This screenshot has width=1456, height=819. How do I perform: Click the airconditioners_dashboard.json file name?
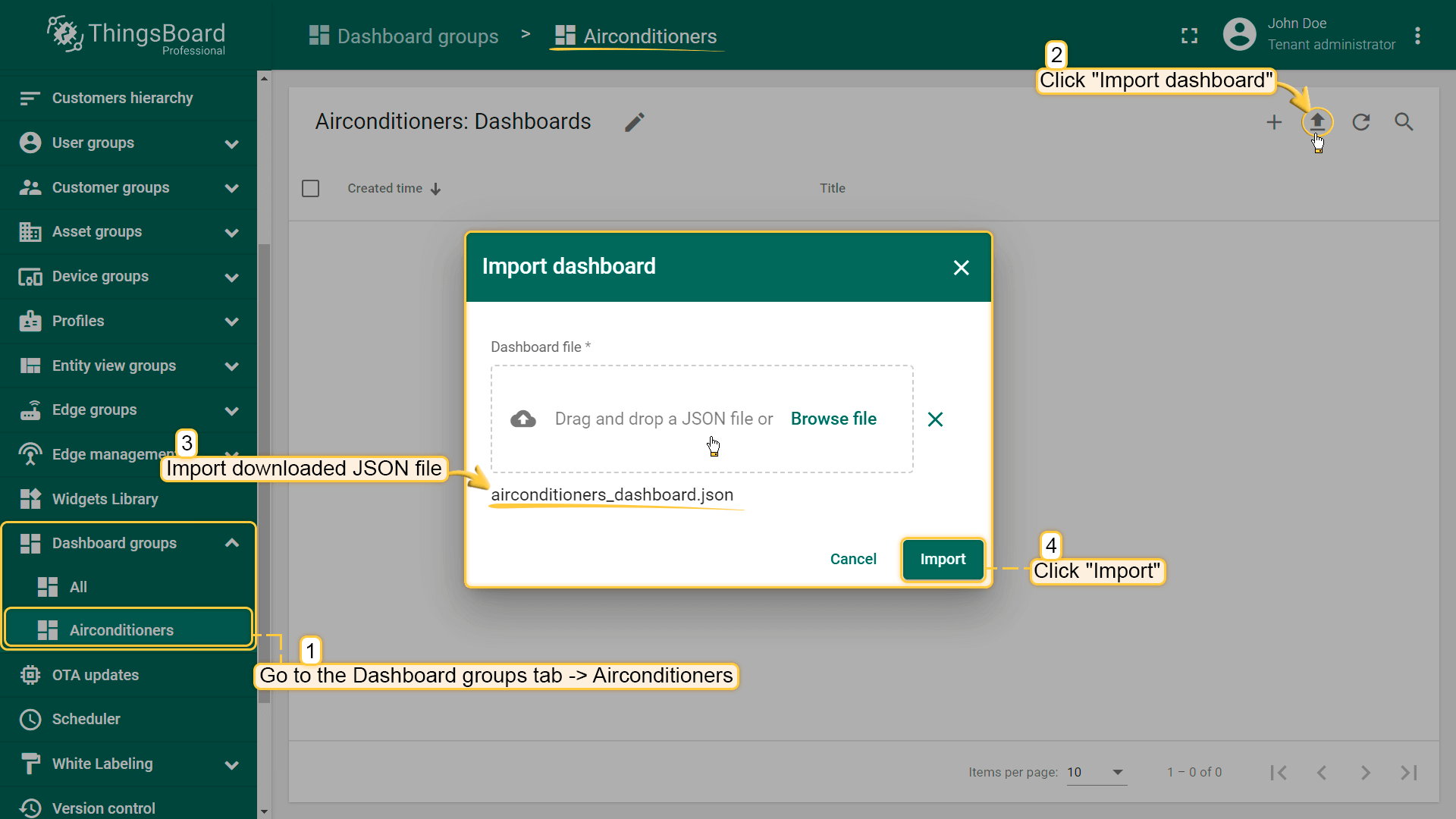point(612,494)
